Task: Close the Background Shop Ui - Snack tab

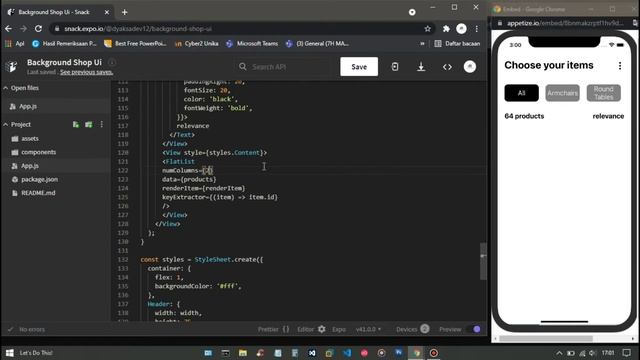Action: pyautogui.click(x=107, y=12)
